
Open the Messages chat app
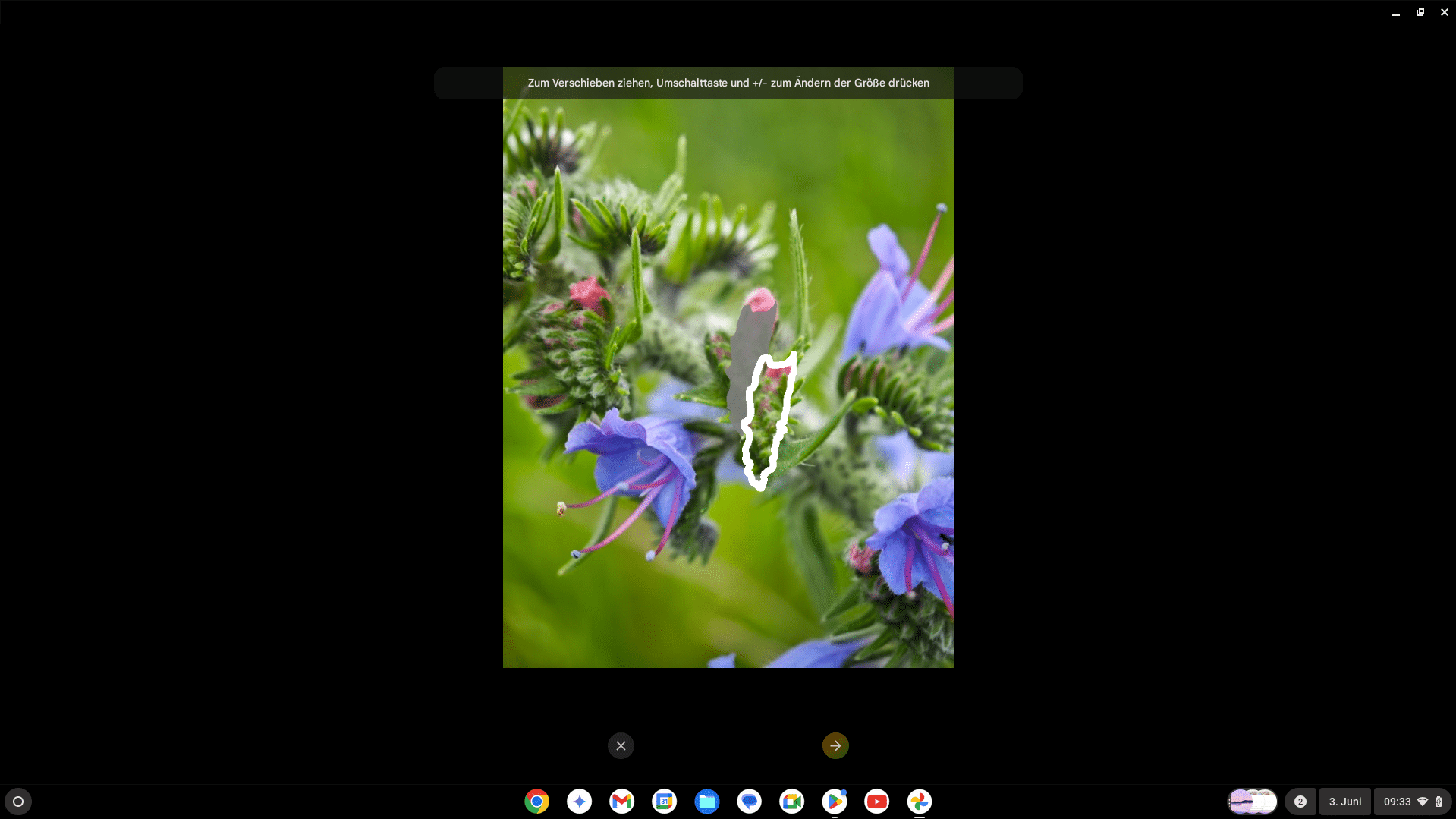pyautogui.click(x=749, y=802)
